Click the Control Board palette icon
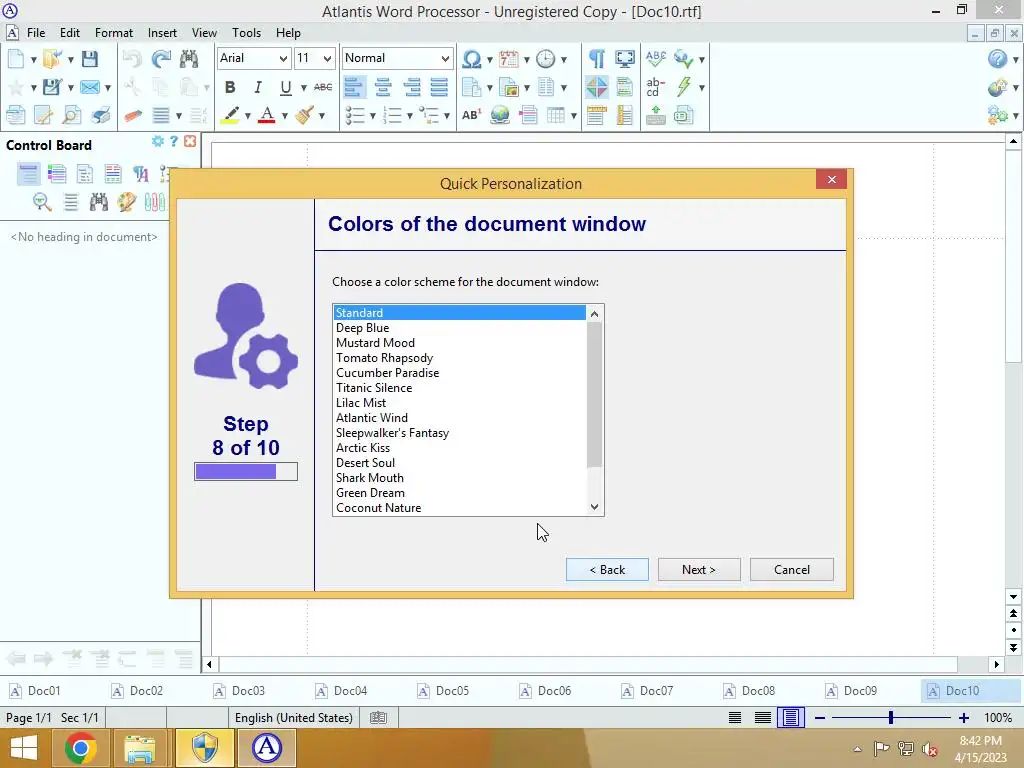This screenshot has width=1024, height=768. [127, 202]
